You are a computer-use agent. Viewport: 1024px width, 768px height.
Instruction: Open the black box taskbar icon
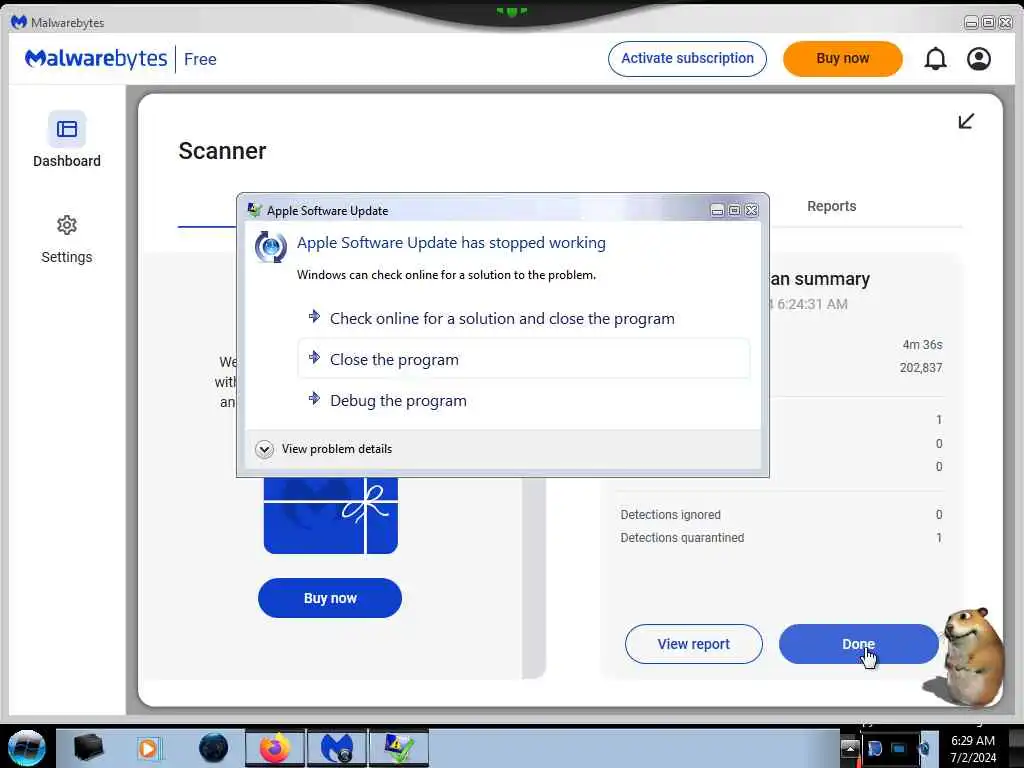click(x=88, y=748)
